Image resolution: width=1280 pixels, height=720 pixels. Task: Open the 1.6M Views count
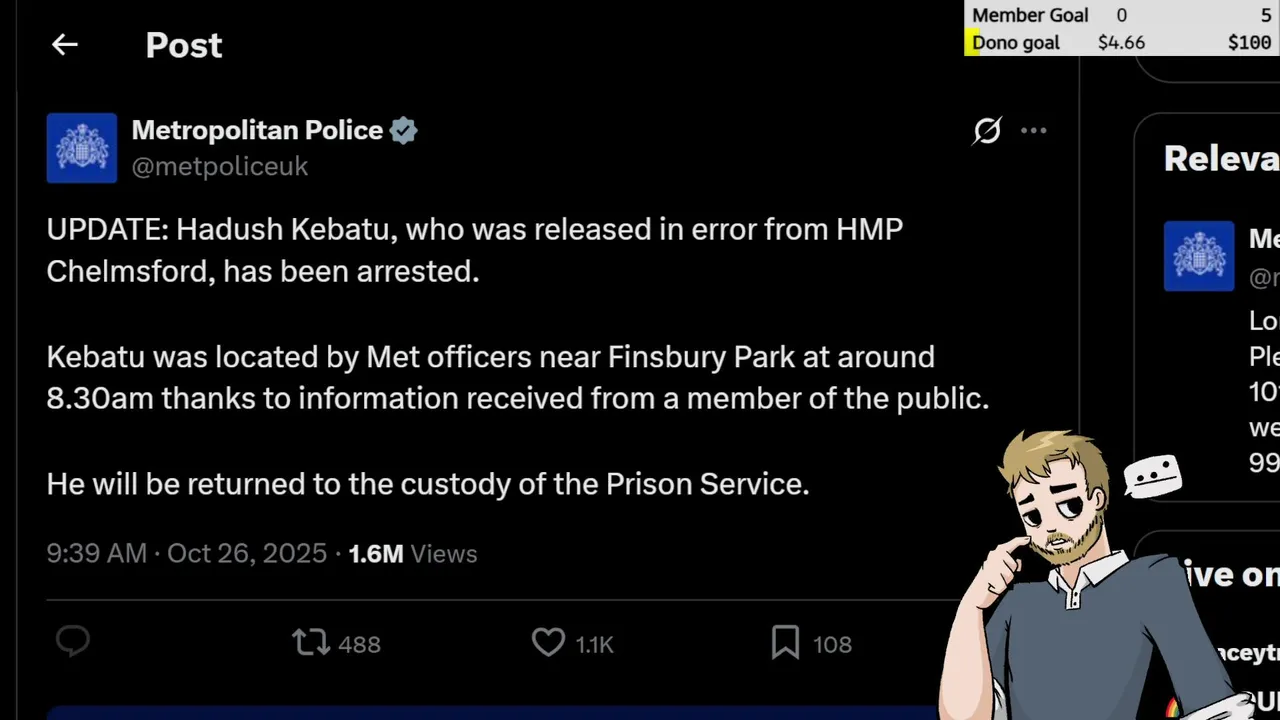(412, 553)
